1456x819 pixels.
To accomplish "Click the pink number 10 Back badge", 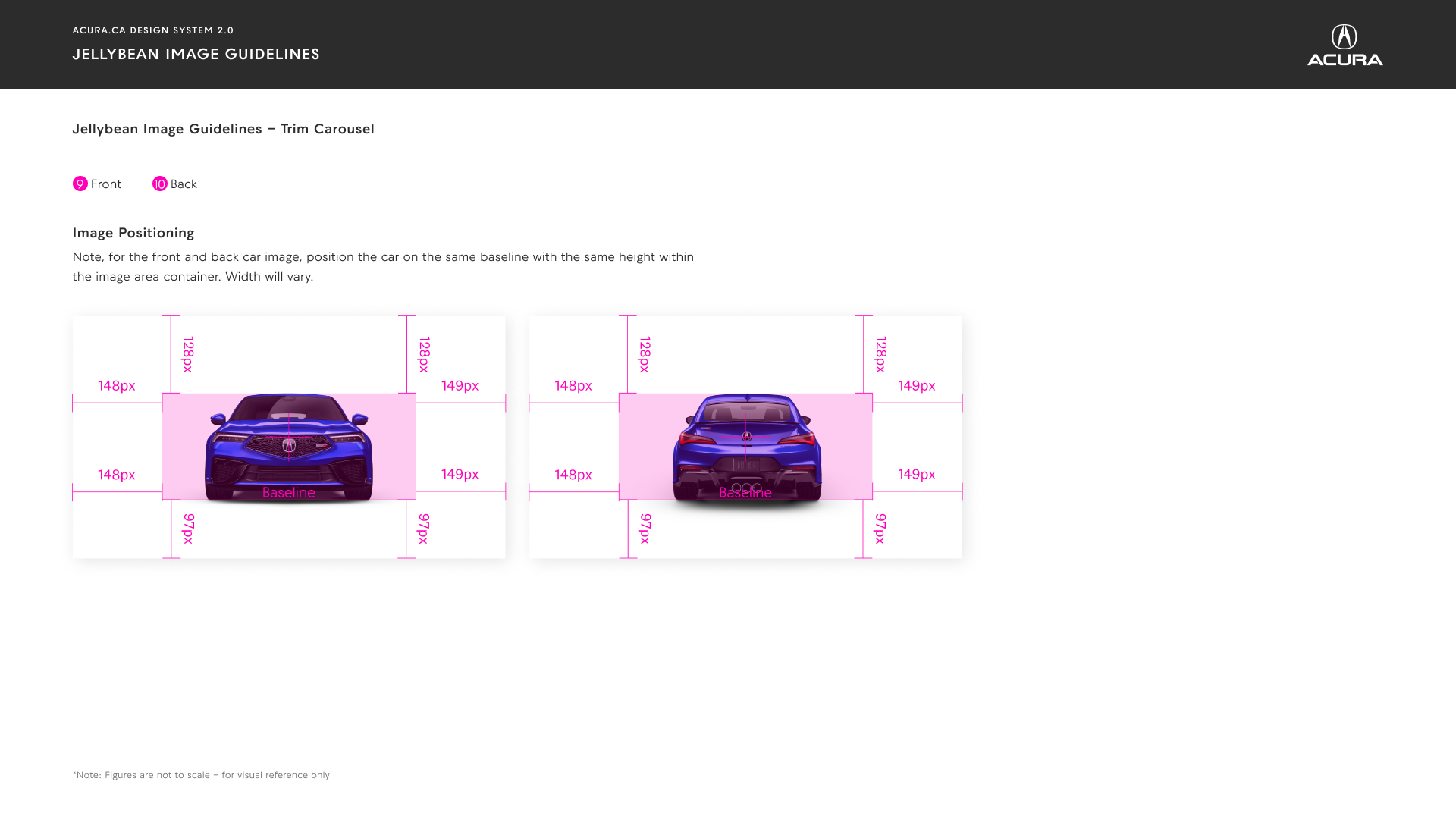I will (160, 184).
